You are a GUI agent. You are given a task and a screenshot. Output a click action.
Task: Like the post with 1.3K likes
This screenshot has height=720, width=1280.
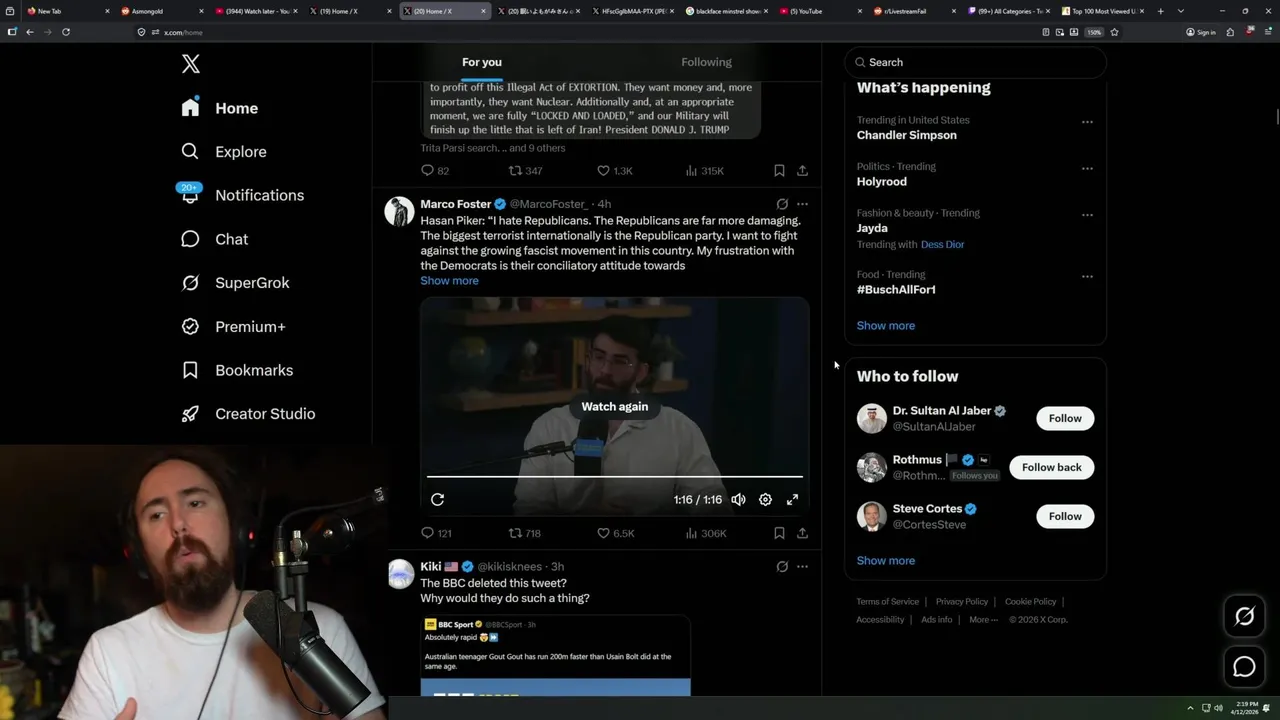pos(614,171)
